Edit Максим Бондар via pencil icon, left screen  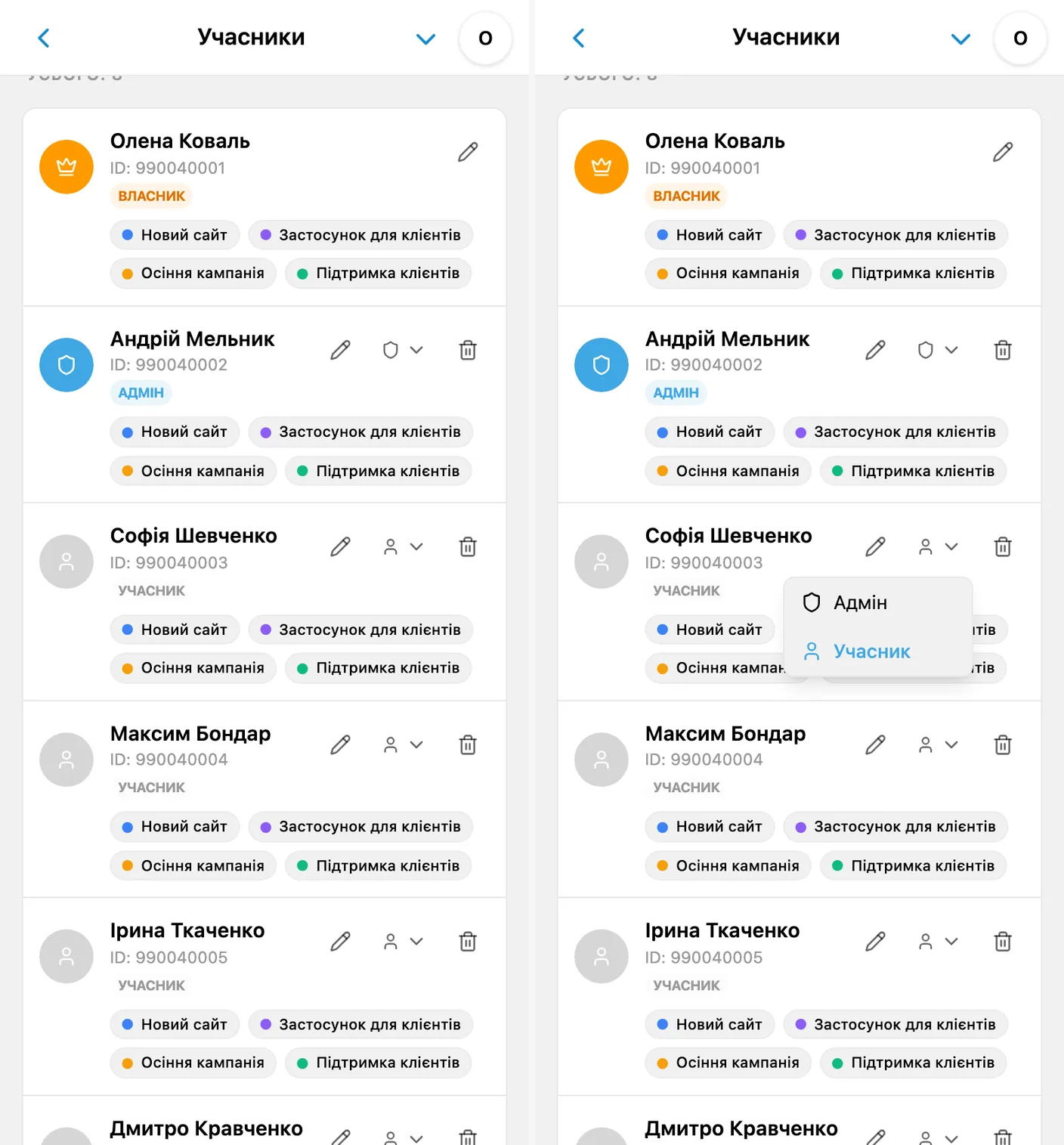click(x=340, y=744)
